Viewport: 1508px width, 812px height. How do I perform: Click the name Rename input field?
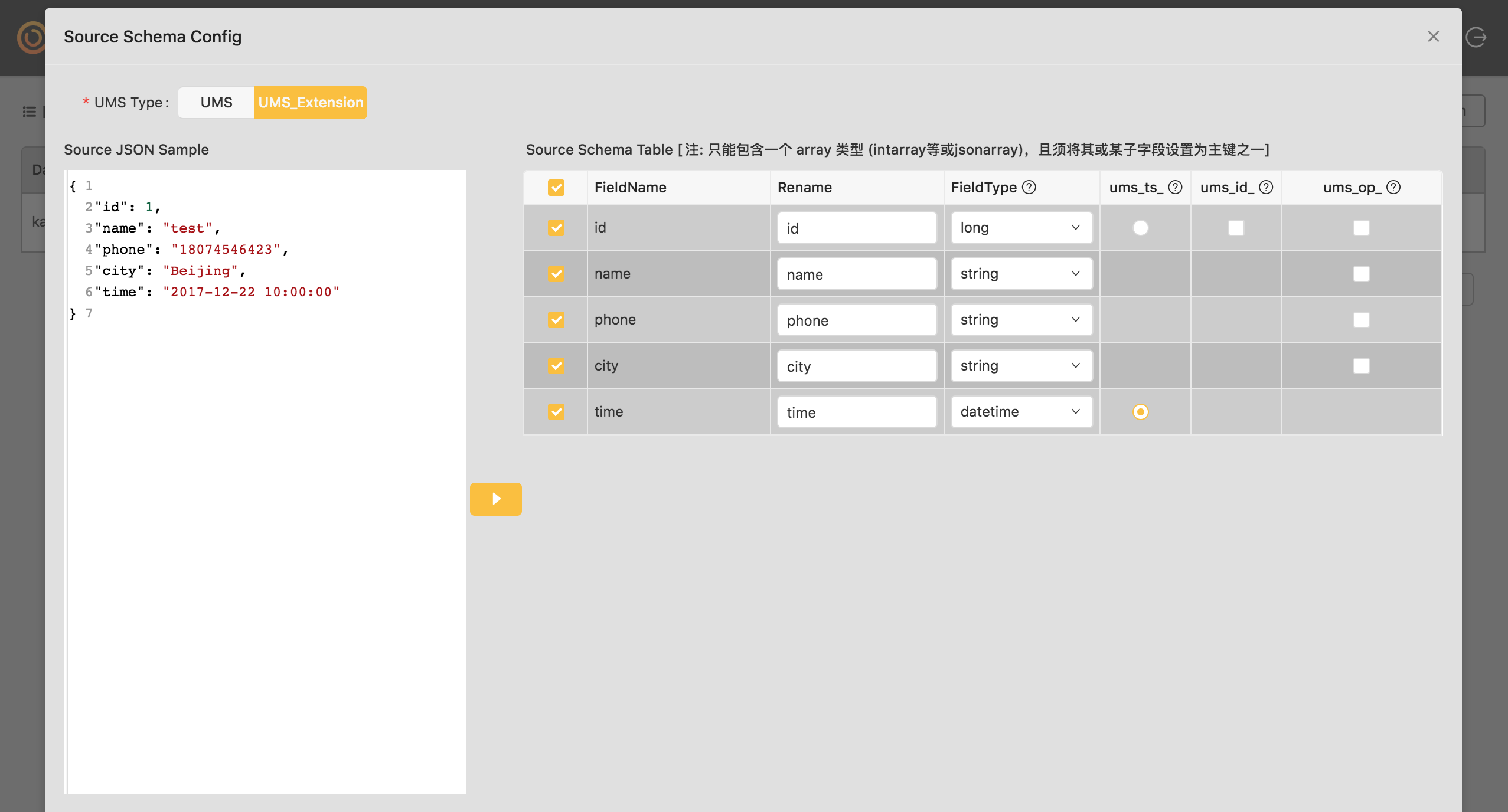[856, 274]
